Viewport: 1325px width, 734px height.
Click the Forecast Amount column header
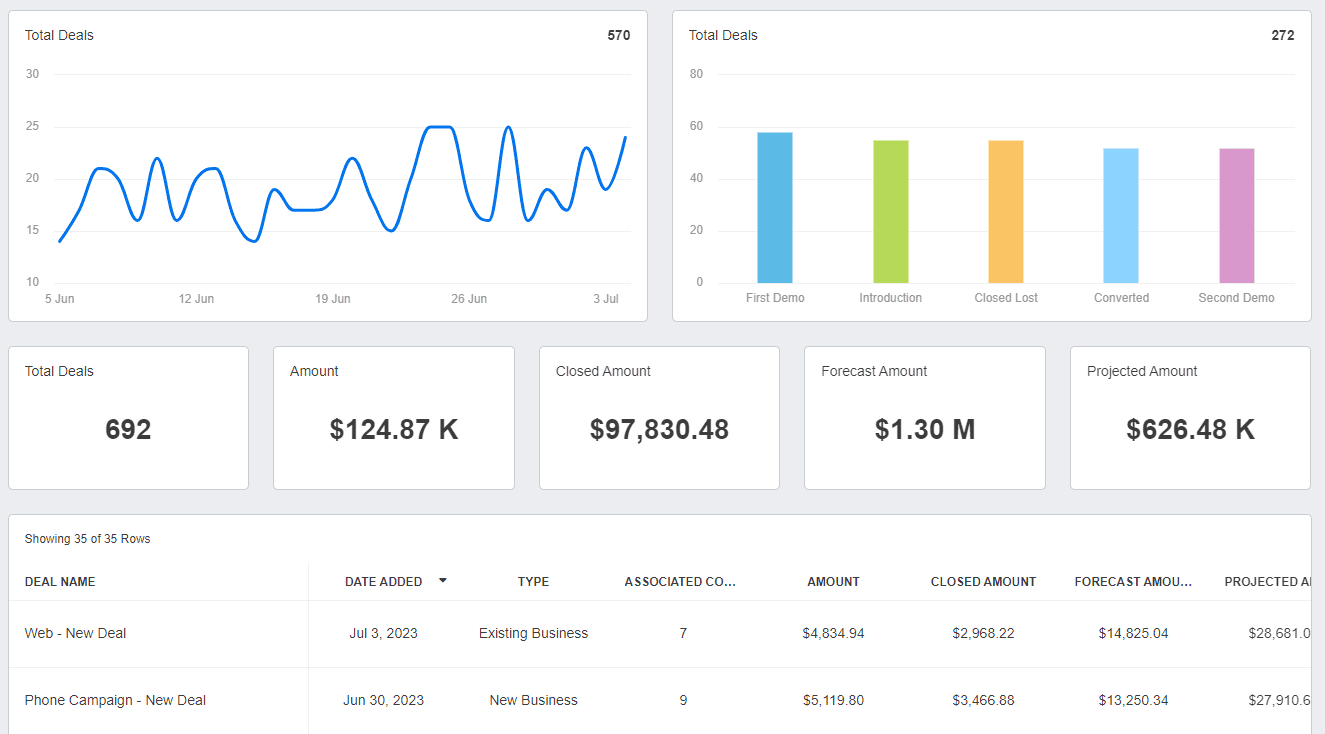(1133, 582)
